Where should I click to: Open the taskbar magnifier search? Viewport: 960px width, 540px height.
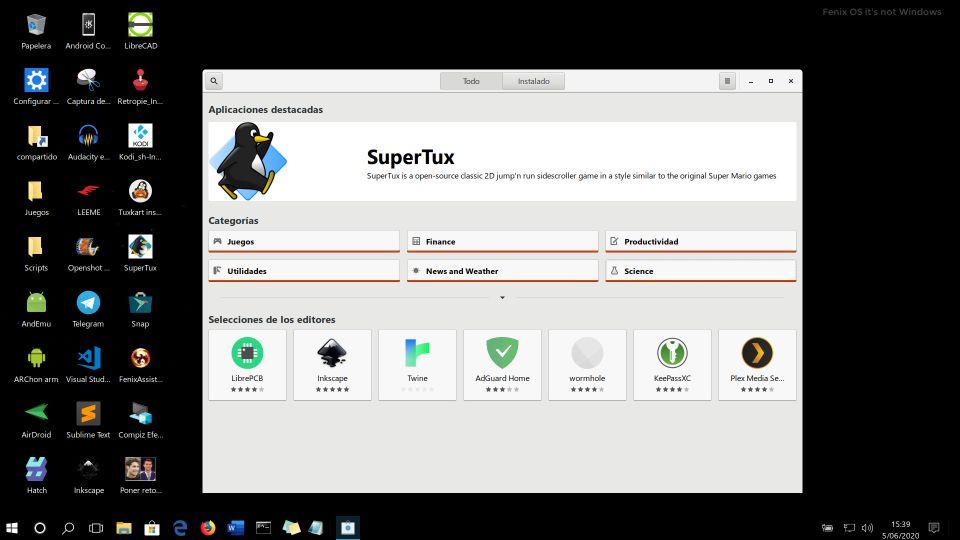68,528
